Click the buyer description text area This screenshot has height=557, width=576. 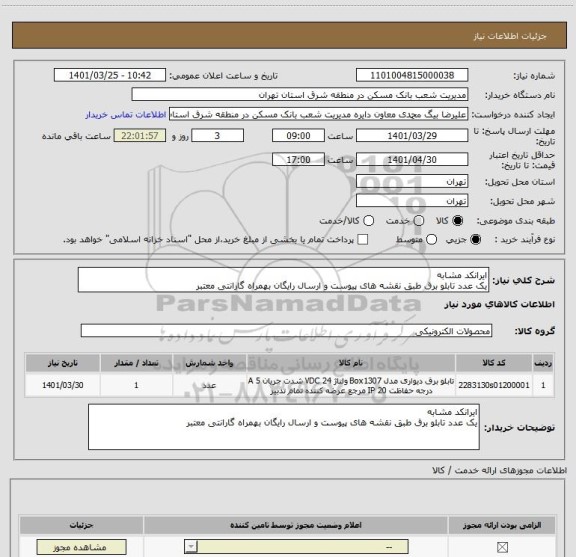[284, 427]
